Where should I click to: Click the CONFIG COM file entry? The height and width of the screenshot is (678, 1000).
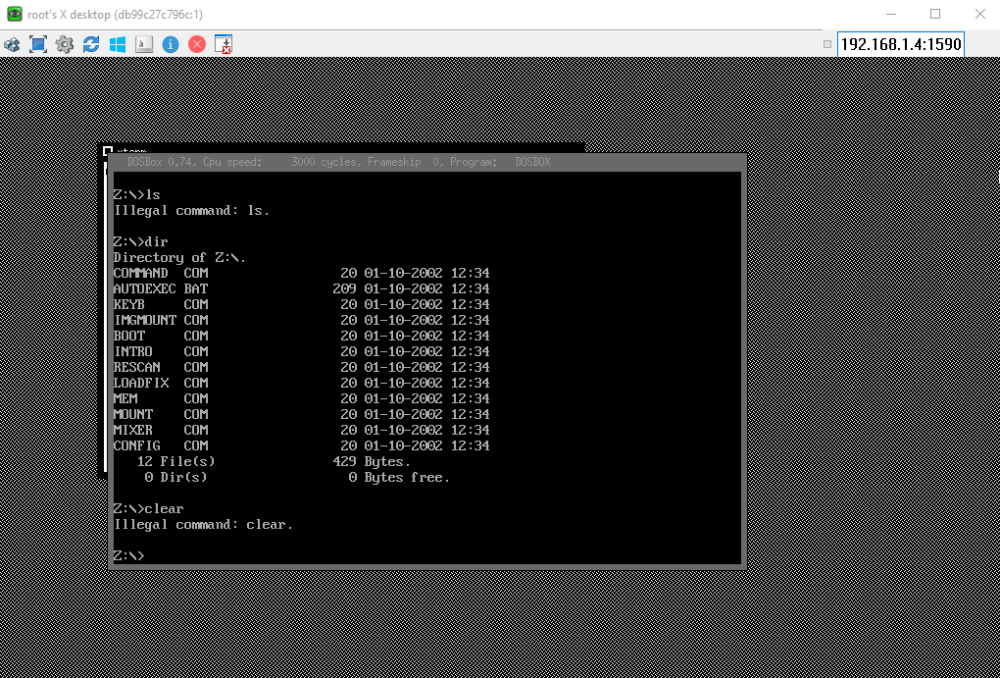302,446
